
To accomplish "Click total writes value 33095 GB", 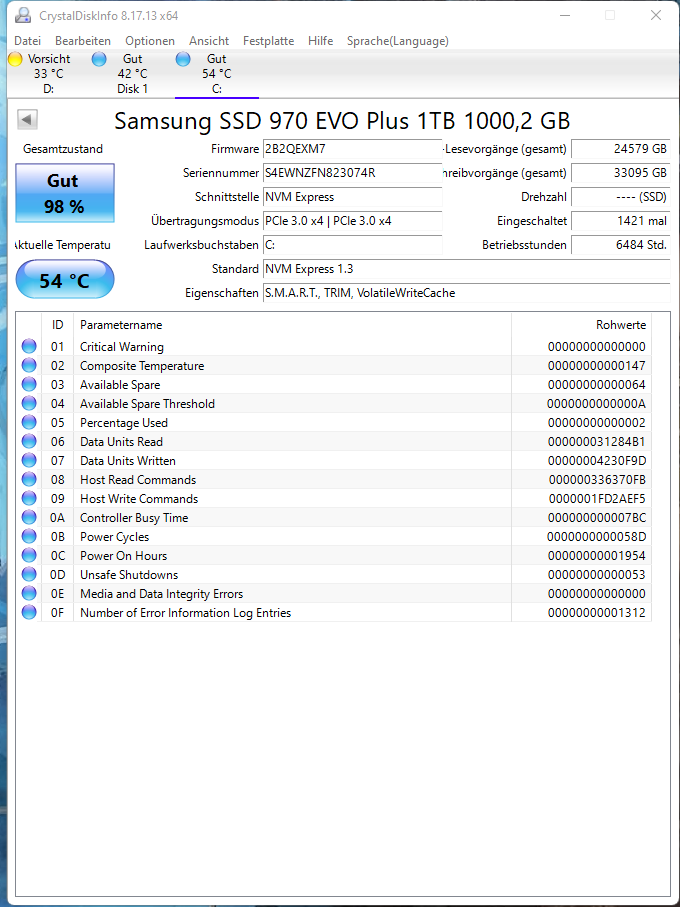I will pos(621,172).
